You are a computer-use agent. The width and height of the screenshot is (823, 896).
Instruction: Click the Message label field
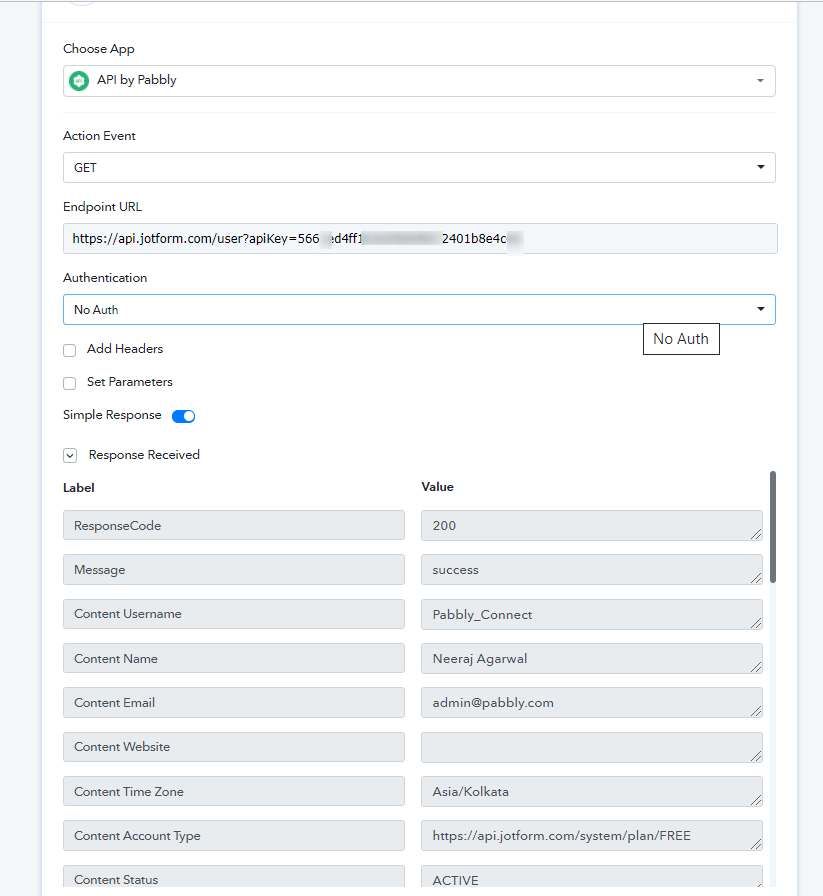[234, 569]
